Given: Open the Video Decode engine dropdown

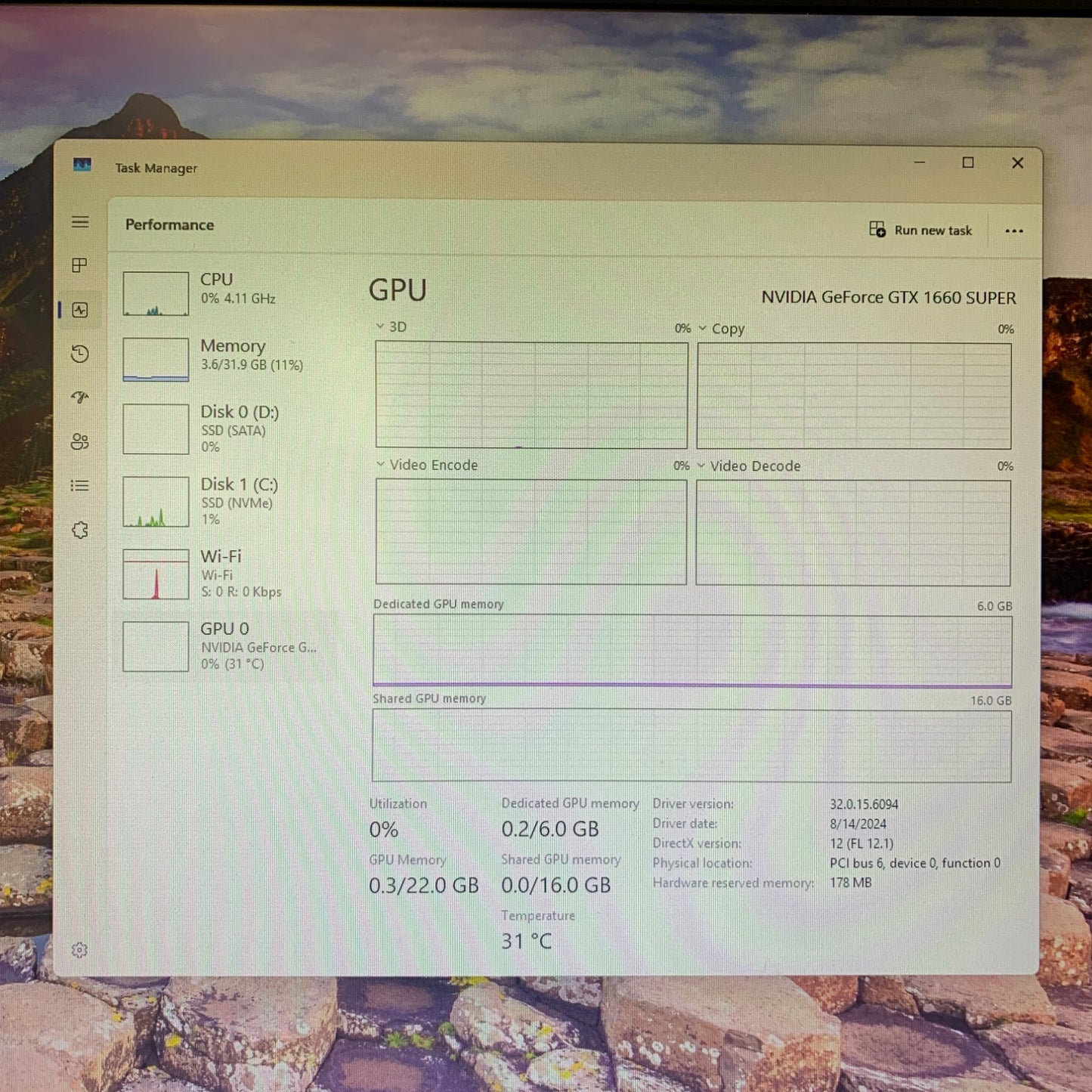Looking at the screenshot, I should pyautogui.click(x=748, y=466).
